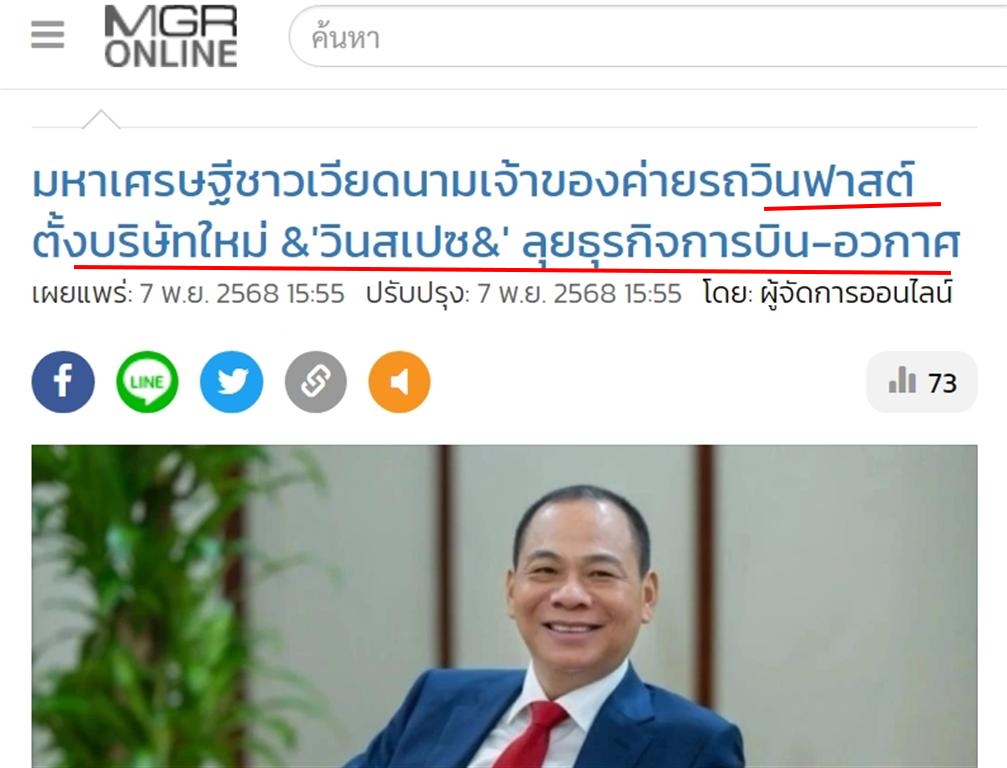Viewport: 1007px width, 768px height.
Task: Share the article via LINE
Action: click(147, 382)
